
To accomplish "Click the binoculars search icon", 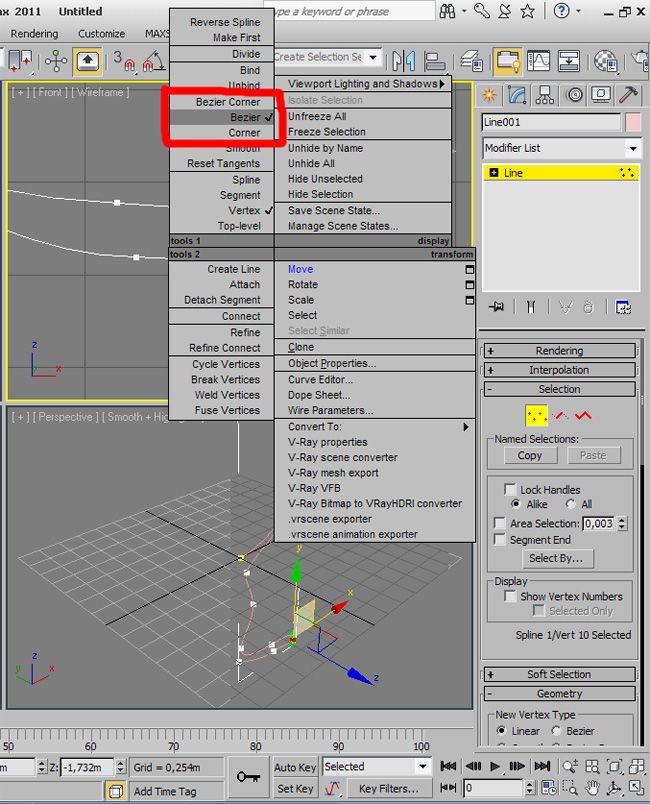I will [448, 11].
